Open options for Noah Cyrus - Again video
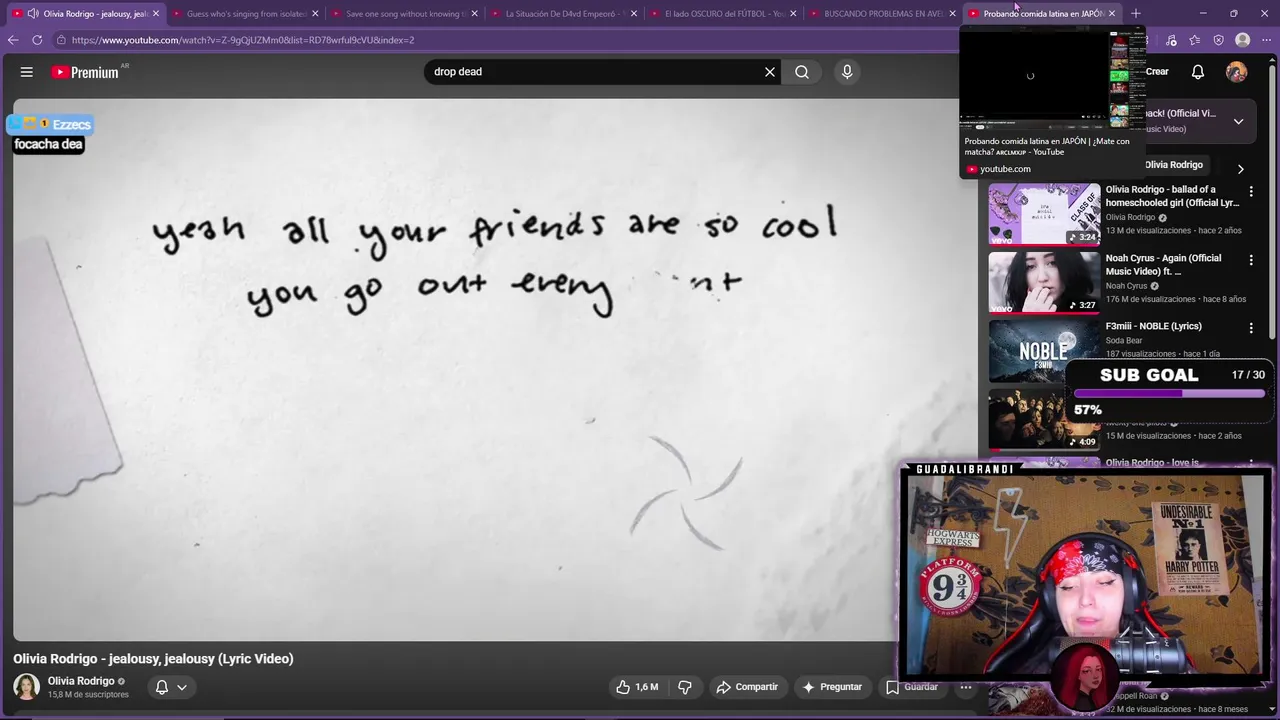This screenshot has width=1280, height=720. [x=1250, y=260]
